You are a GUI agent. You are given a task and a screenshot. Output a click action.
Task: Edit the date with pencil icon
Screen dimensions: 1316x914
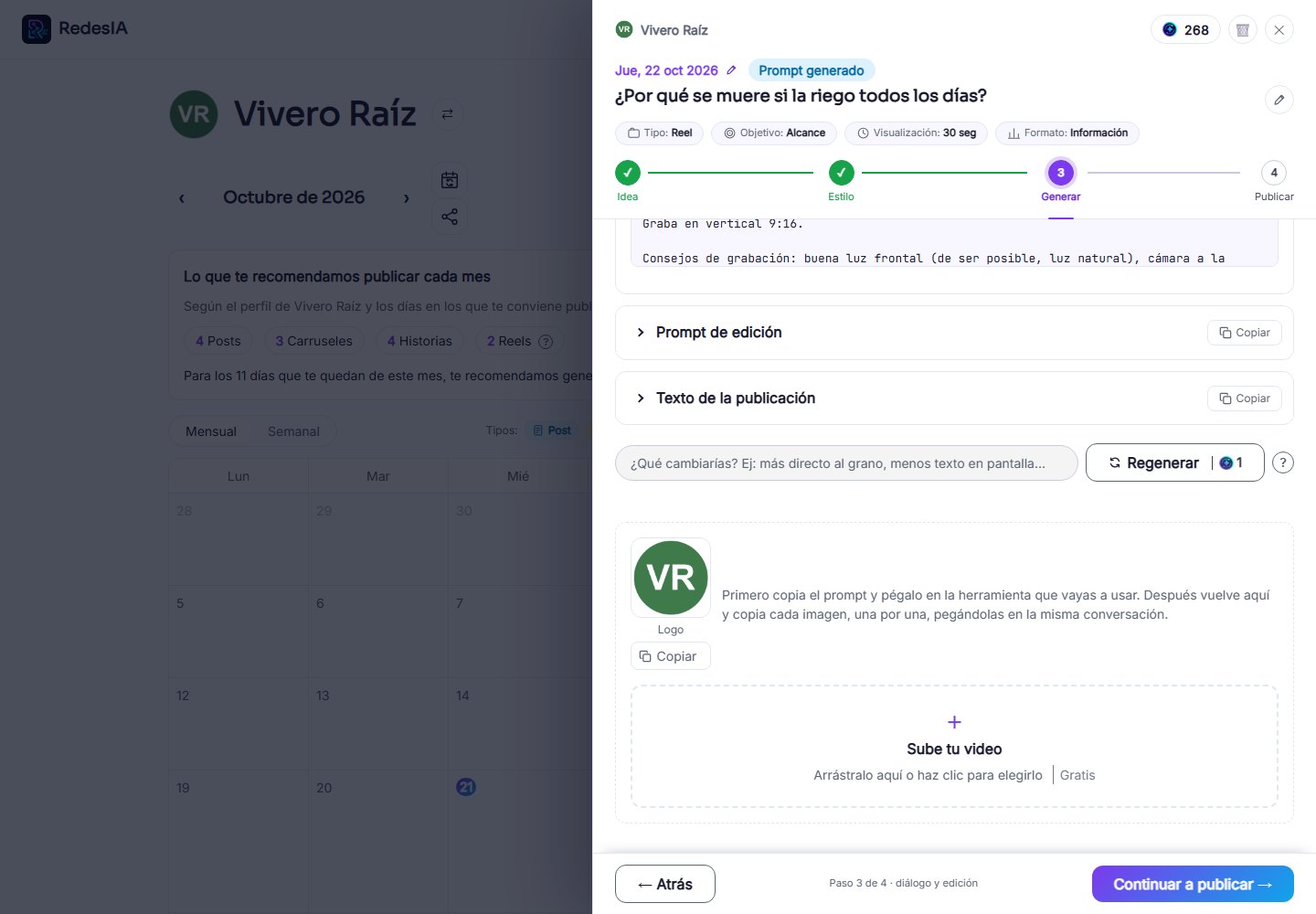pyautogui.click(x=731, y=70)
